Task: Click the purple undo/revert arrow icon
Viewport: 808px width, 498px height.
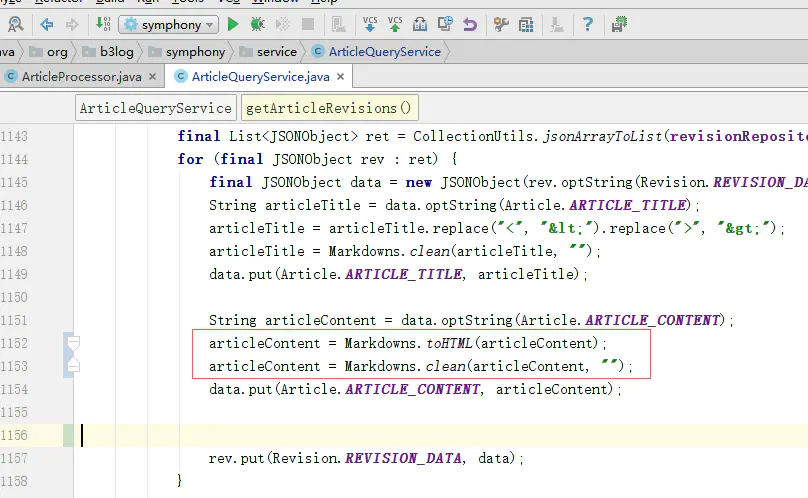Action: (x=469, y=24)
